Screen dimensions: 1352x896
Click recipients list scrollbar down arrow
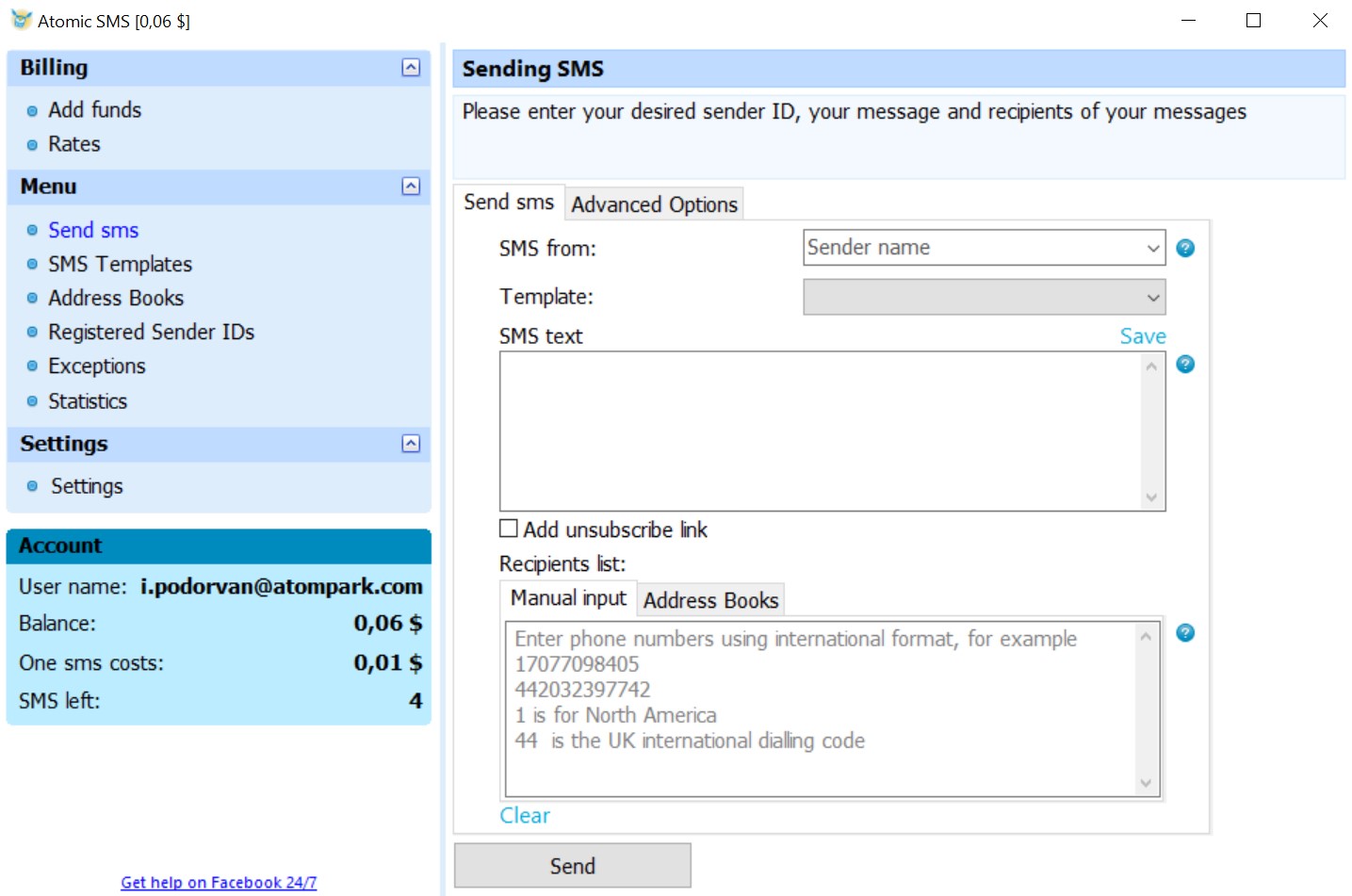point(1146,783)
